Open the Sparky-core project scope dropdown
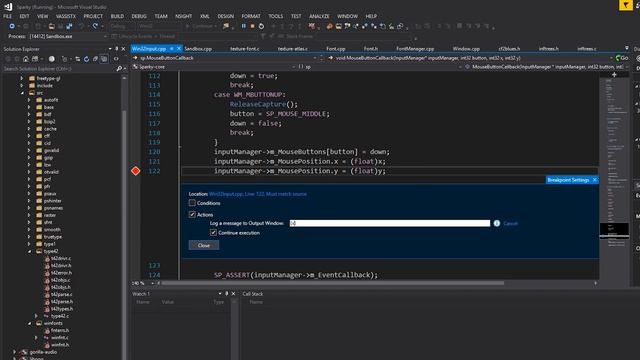Screen dimensions: 640x360 point(214,67)
